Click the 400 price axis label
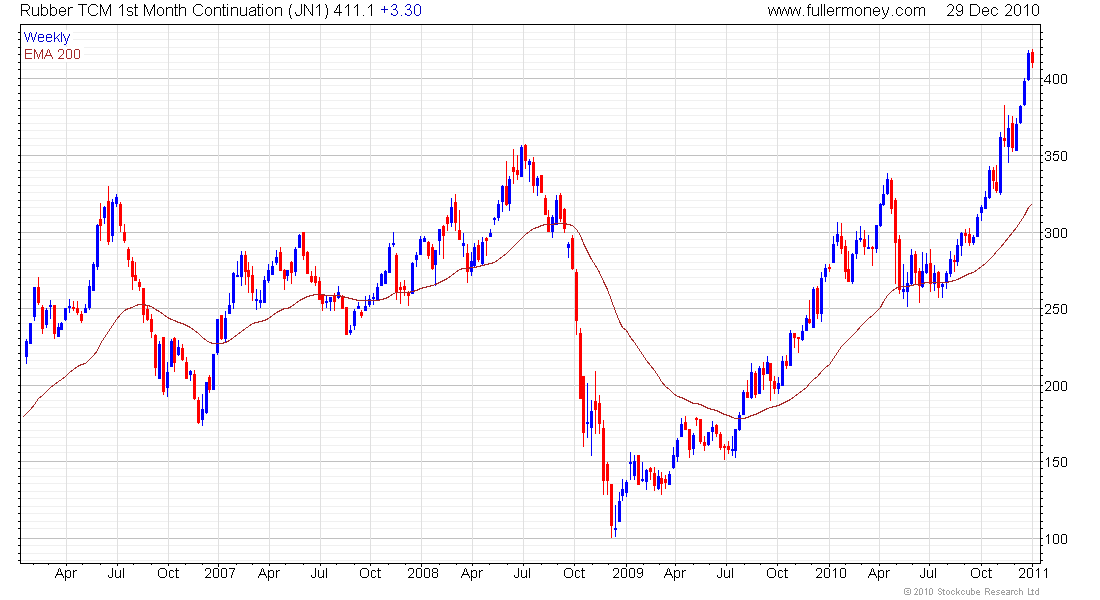 (x=1056, y=79)
